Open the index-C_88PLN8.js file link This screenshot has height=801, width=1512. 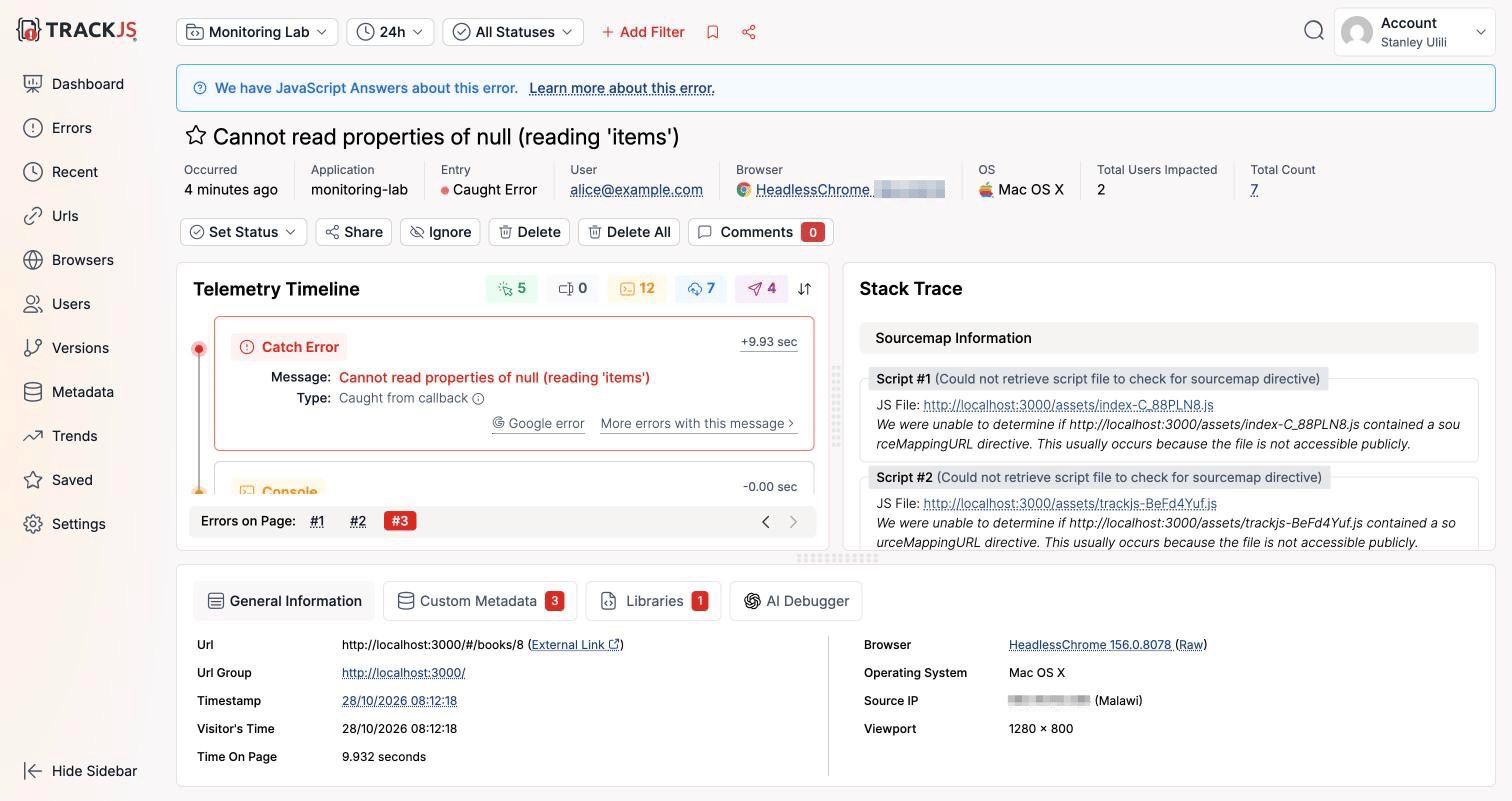click(x=1068, y=405)
